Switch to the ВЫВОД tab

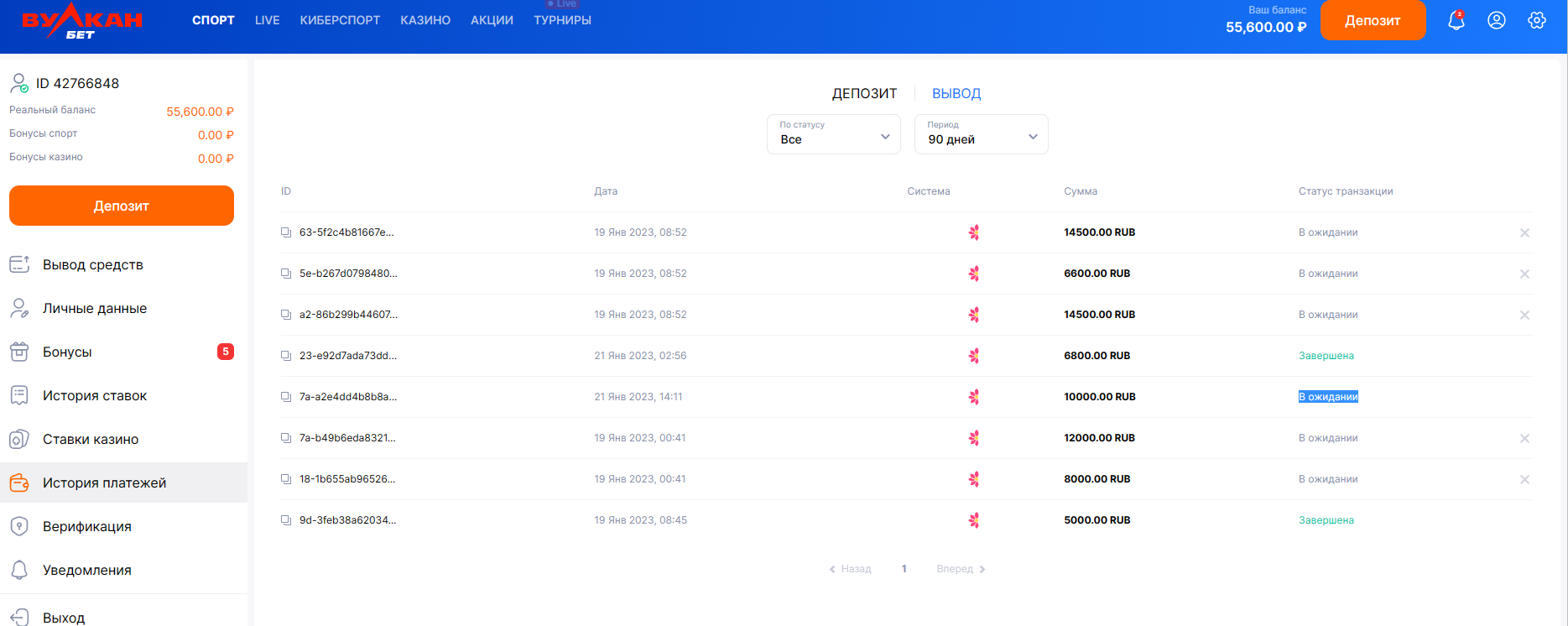[x=956, y=94]
